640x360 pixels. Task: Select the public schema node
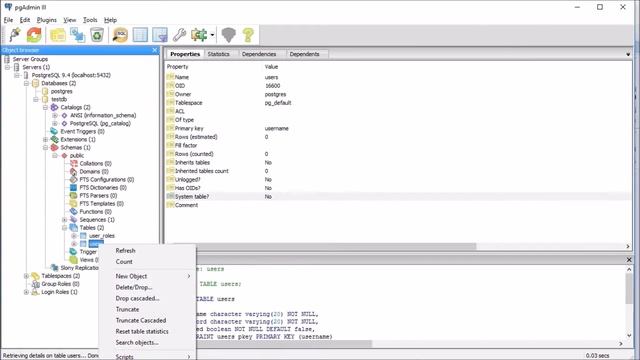[x=77, y=156]
